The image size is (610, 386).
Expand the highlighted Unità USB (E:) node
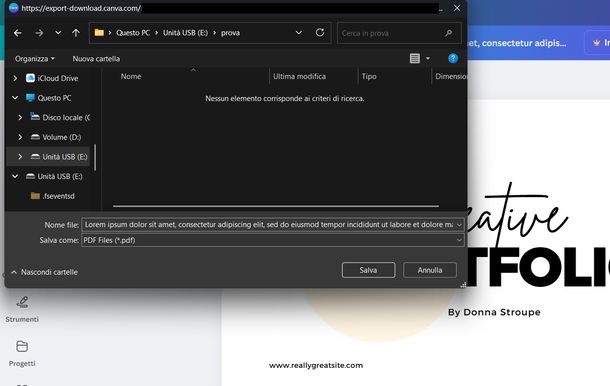pyautogui.click(x=20, y=156)
